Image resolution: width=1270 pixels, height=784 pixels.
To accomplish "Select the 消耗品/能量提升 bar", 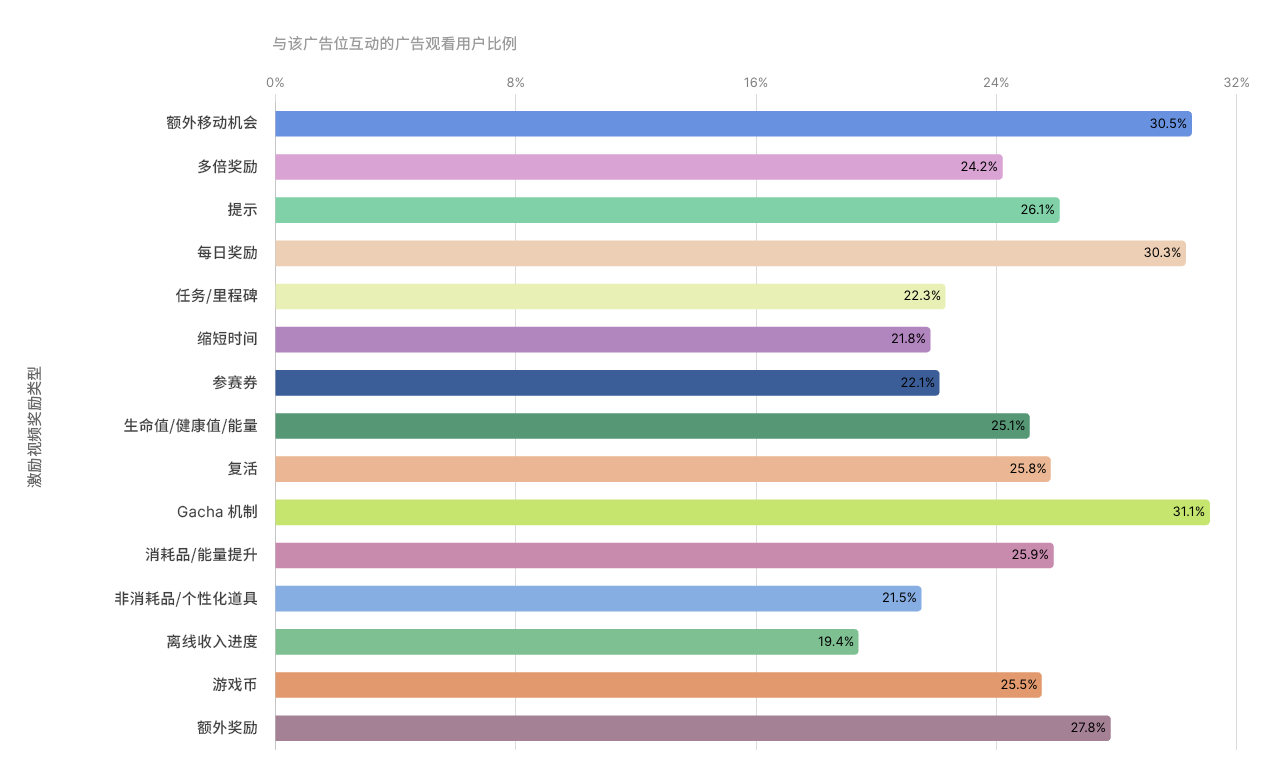I will pos(663,555).
